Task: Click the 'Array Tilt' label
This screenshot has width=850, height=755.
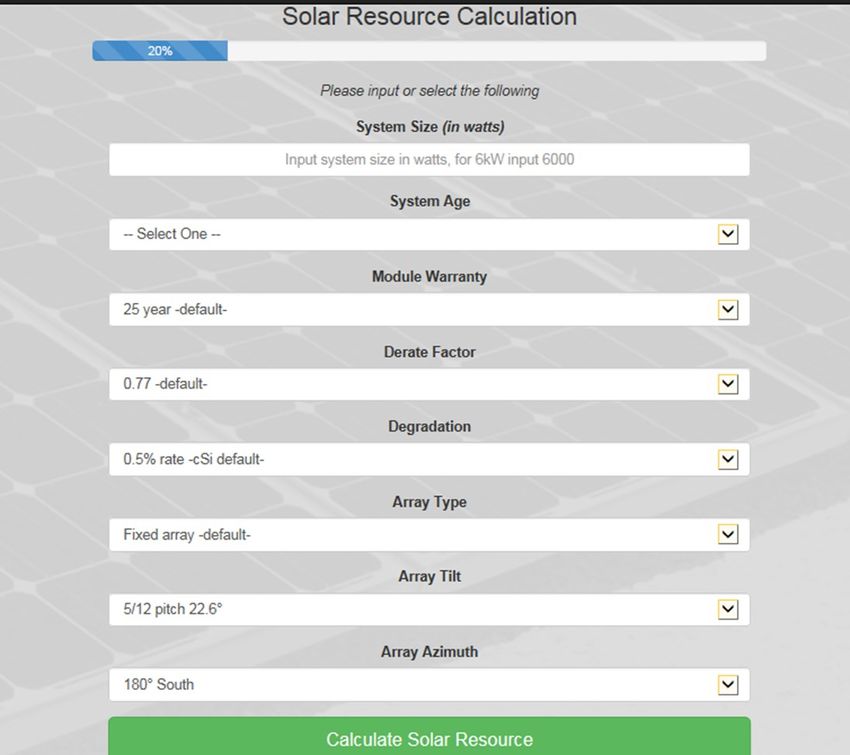Action: click(x=429, y=576)
